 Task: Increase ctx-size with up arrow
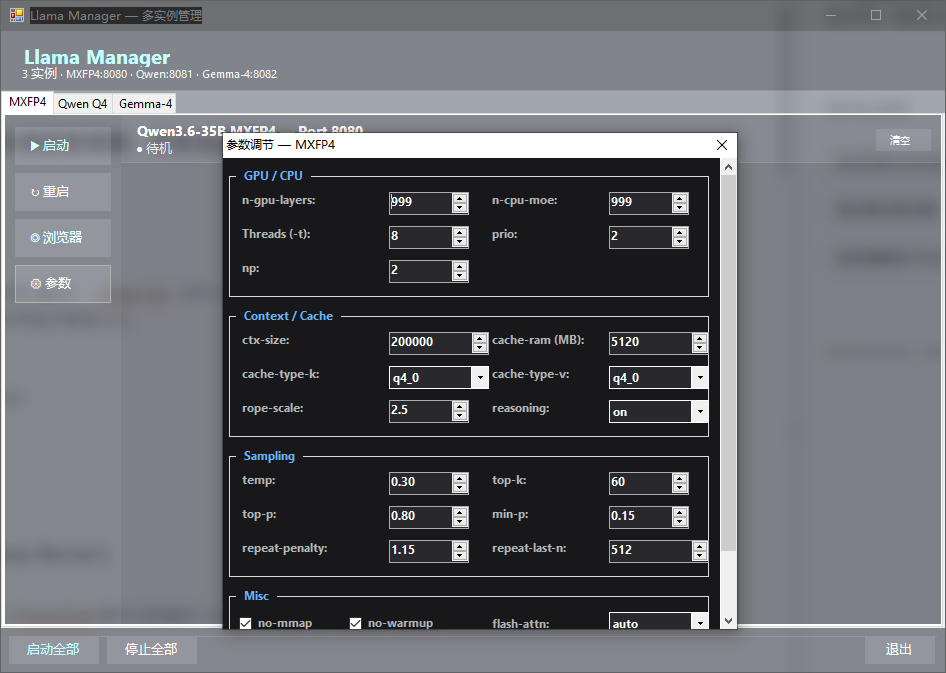click(x=480, y=338)
